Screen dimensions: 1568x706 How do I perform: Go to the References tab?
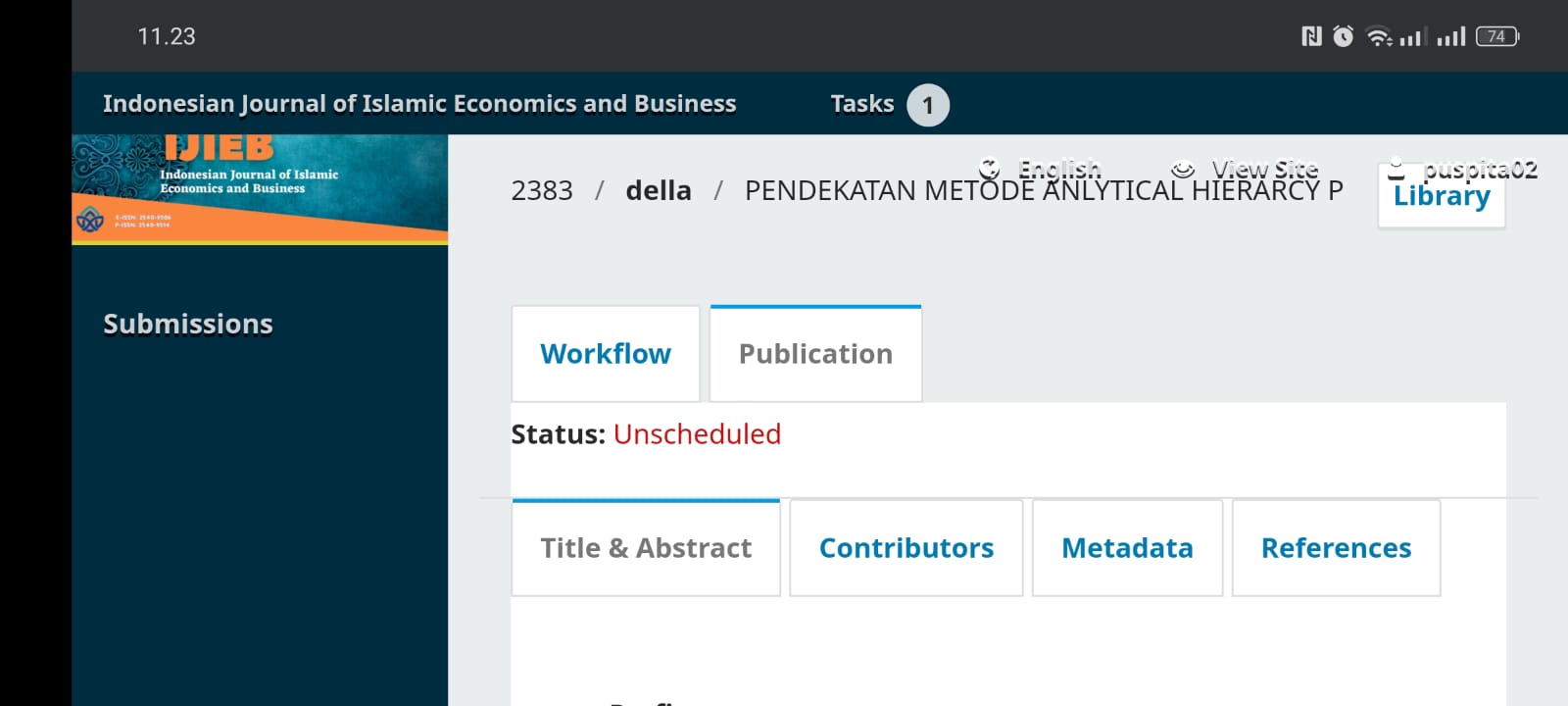tap(1336, 548)
